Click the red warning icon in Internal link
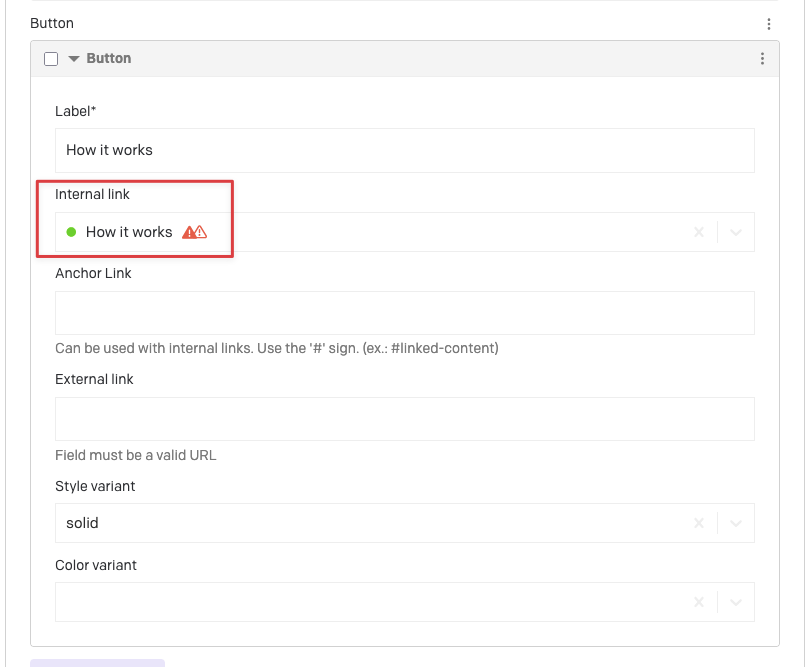Viewport: 805px width, 667px height. [195, 232]
